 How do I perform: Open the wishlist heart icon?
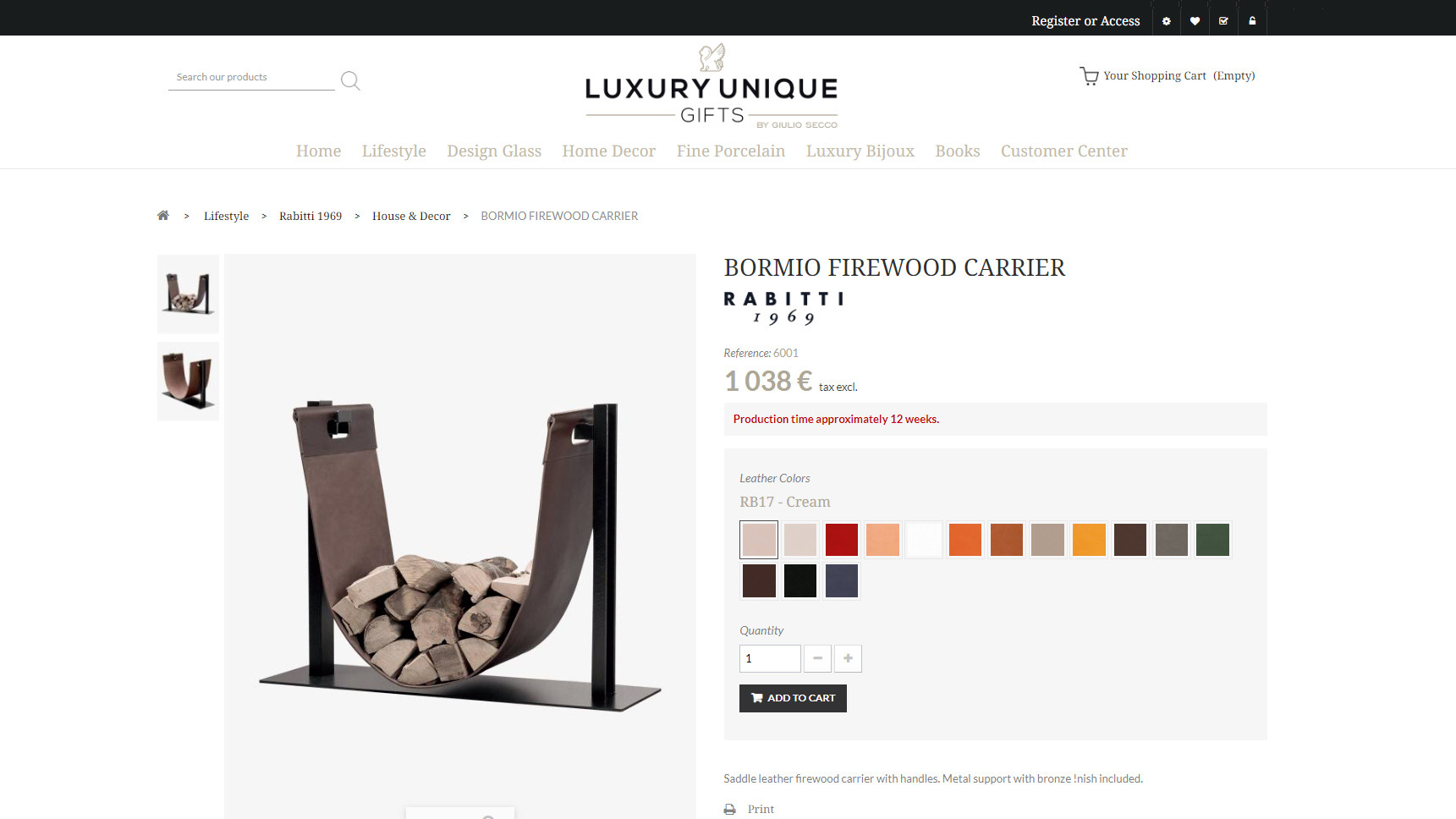(1195, 21)
